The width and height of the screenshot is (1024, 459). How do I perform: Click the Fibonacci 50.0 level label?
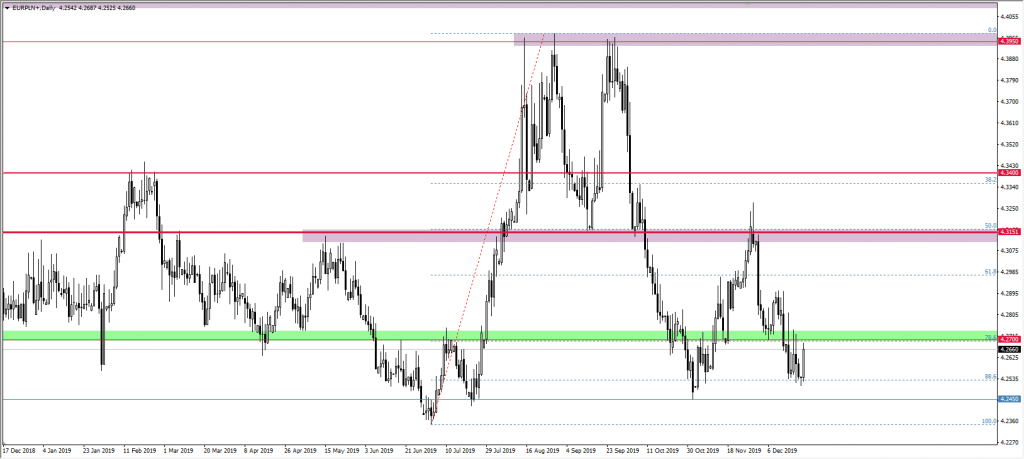[x=990, y=226]
